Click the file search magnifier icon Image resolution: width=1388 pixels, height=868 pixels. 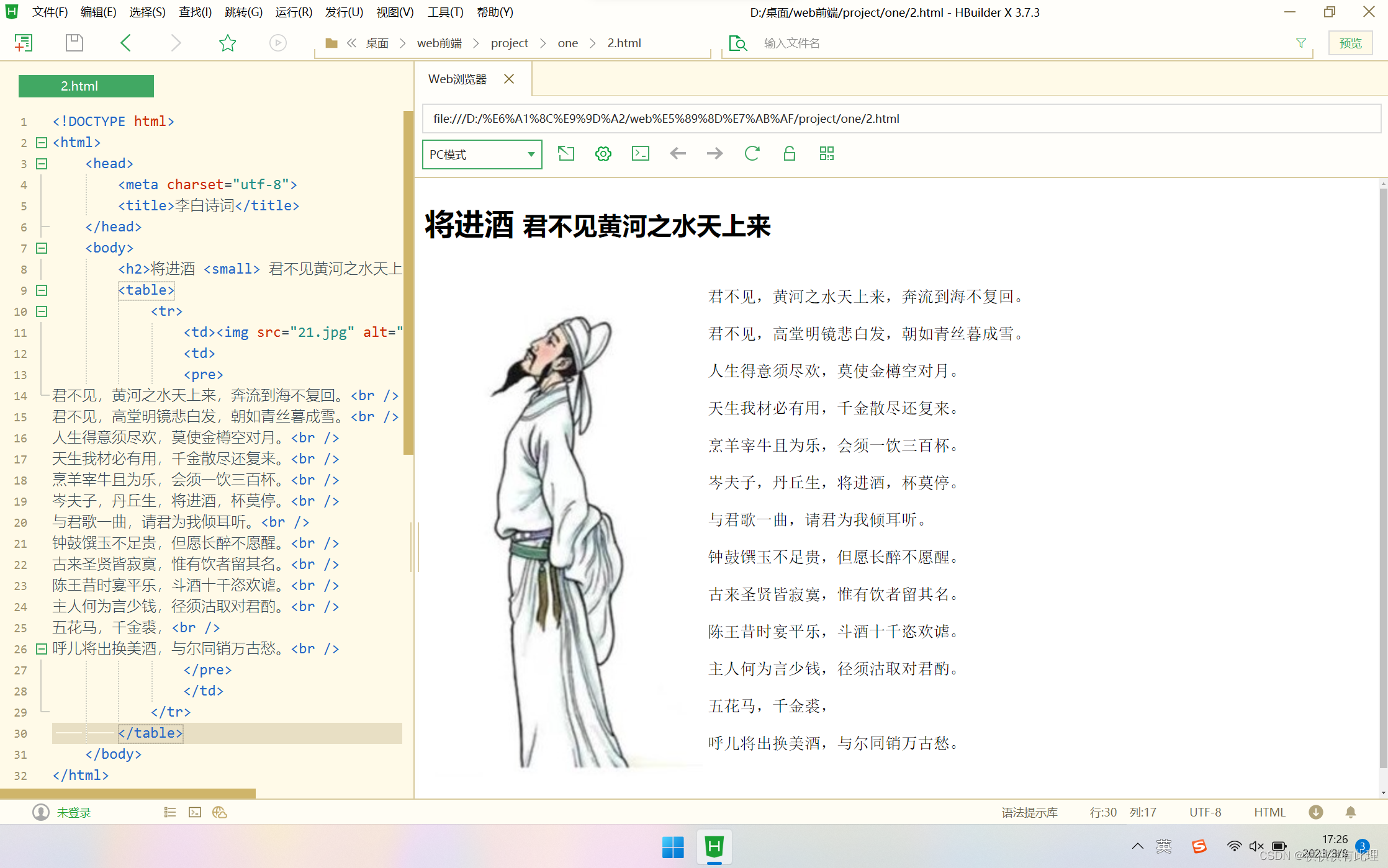[x=738, y=43]
